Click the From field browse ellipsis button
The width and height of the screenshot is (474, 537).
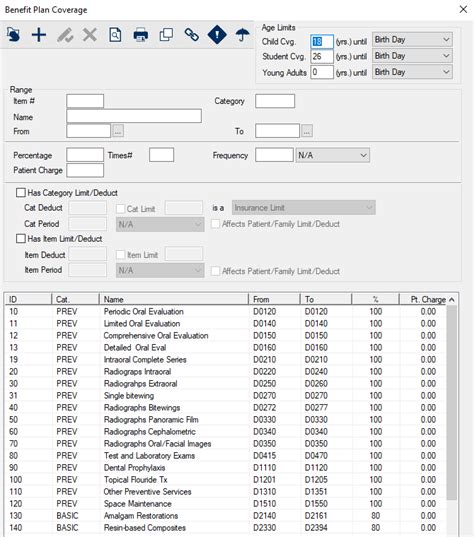coord(118,131)
